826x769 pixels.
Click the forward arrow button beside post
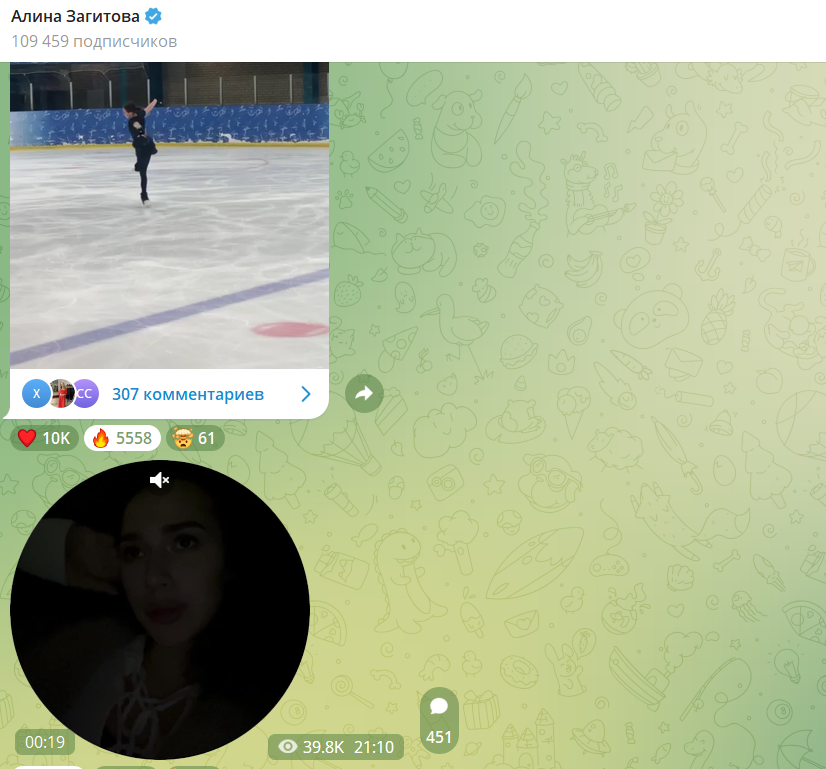tap(364, 394)
